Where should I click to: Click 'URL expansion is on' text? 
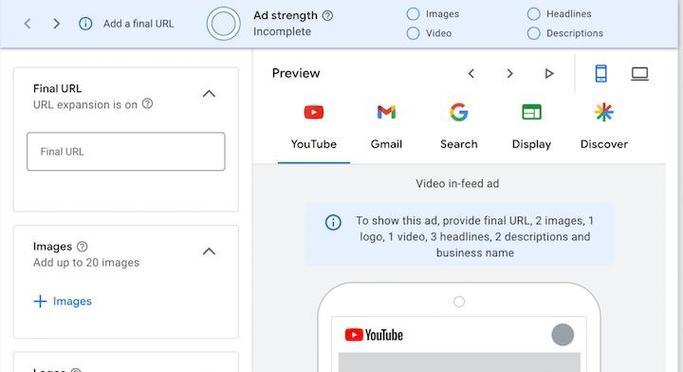85,105
